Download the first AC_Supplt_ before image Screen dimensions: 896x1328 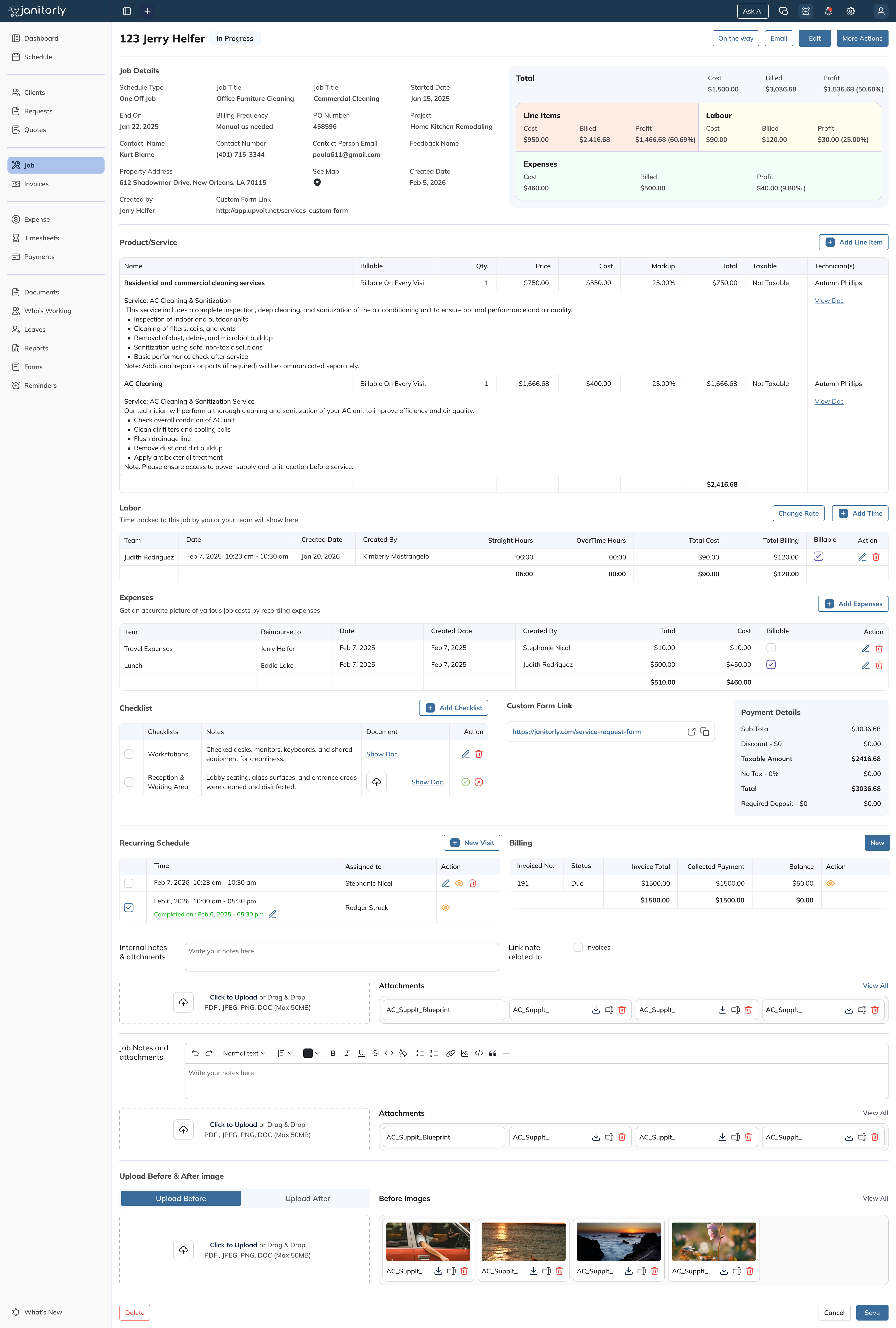pyautogui.click(x=438, y=1272)
